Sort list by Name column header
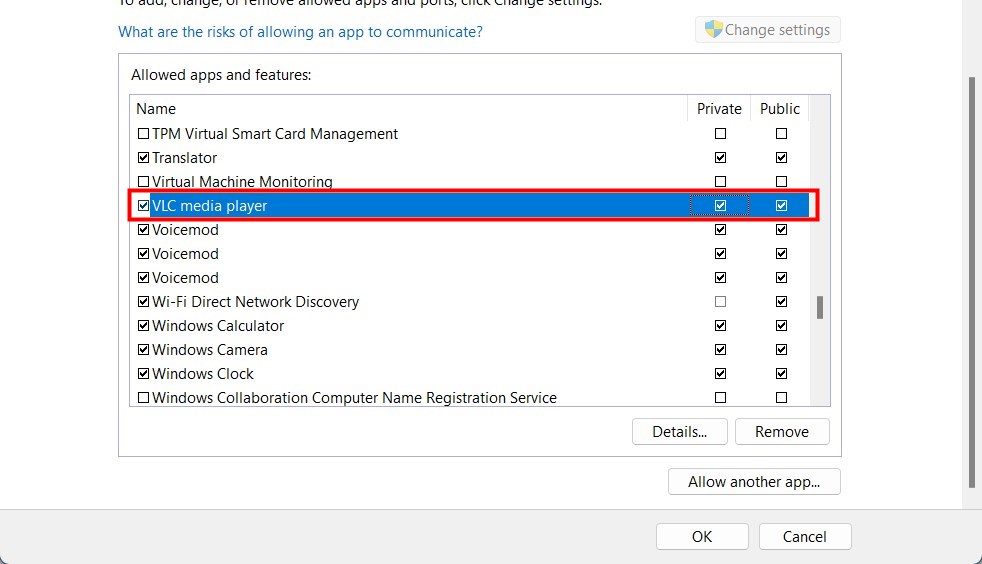 click(x=408, y=108)
